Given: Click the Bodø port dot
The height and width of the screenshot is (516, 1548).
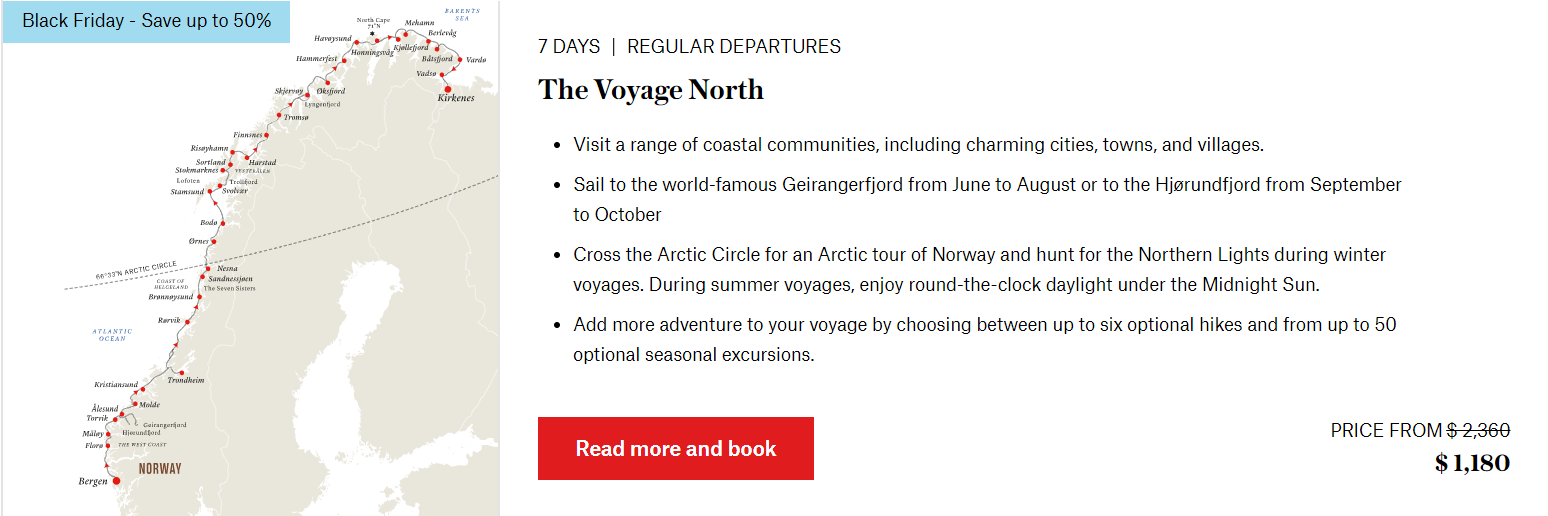Looking at the screenshot, I should (x=222, y=223).
